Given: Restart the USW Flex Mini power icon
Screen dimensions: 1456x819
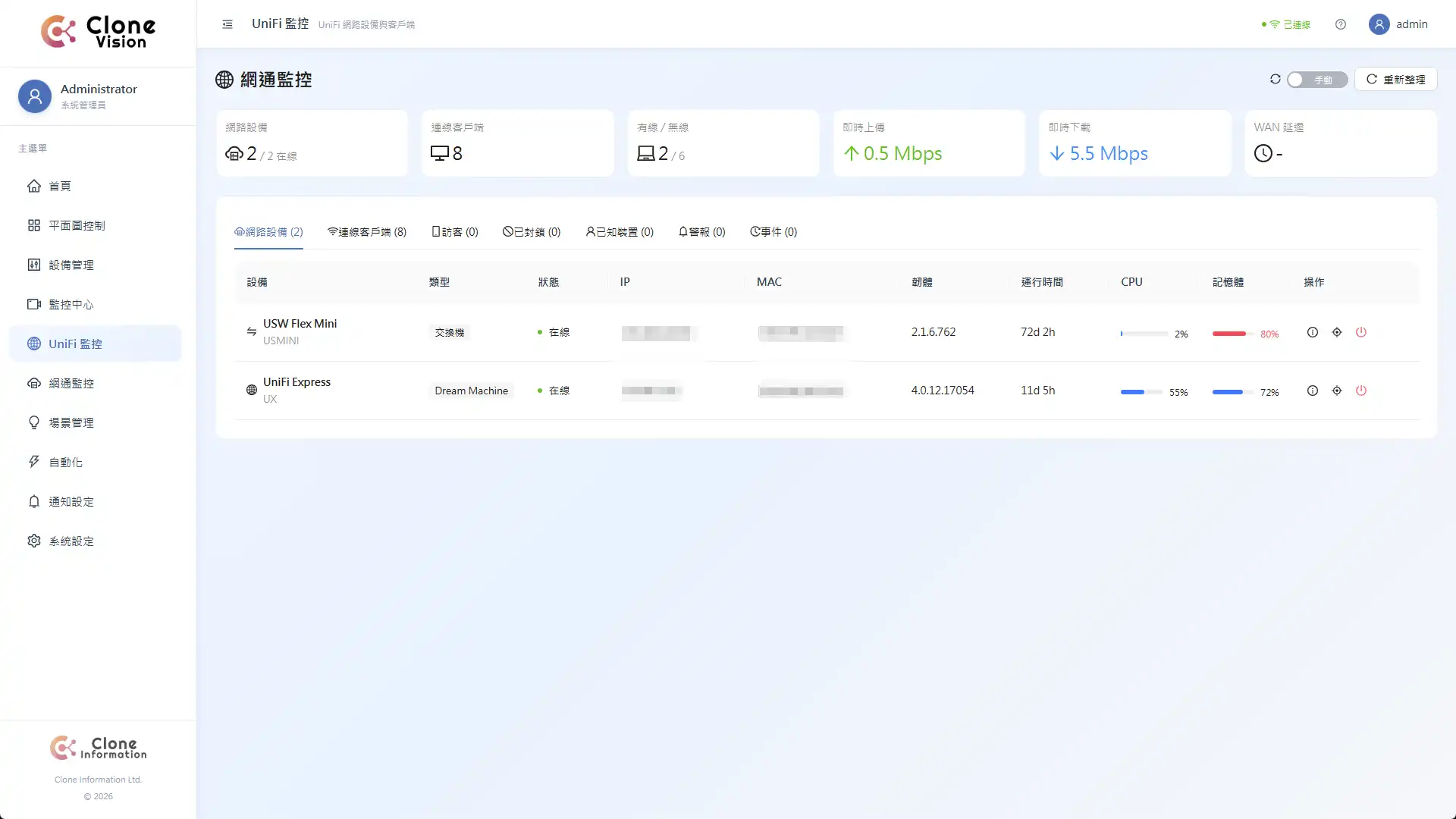Looking at the screenshot, I should (1361, 332).
